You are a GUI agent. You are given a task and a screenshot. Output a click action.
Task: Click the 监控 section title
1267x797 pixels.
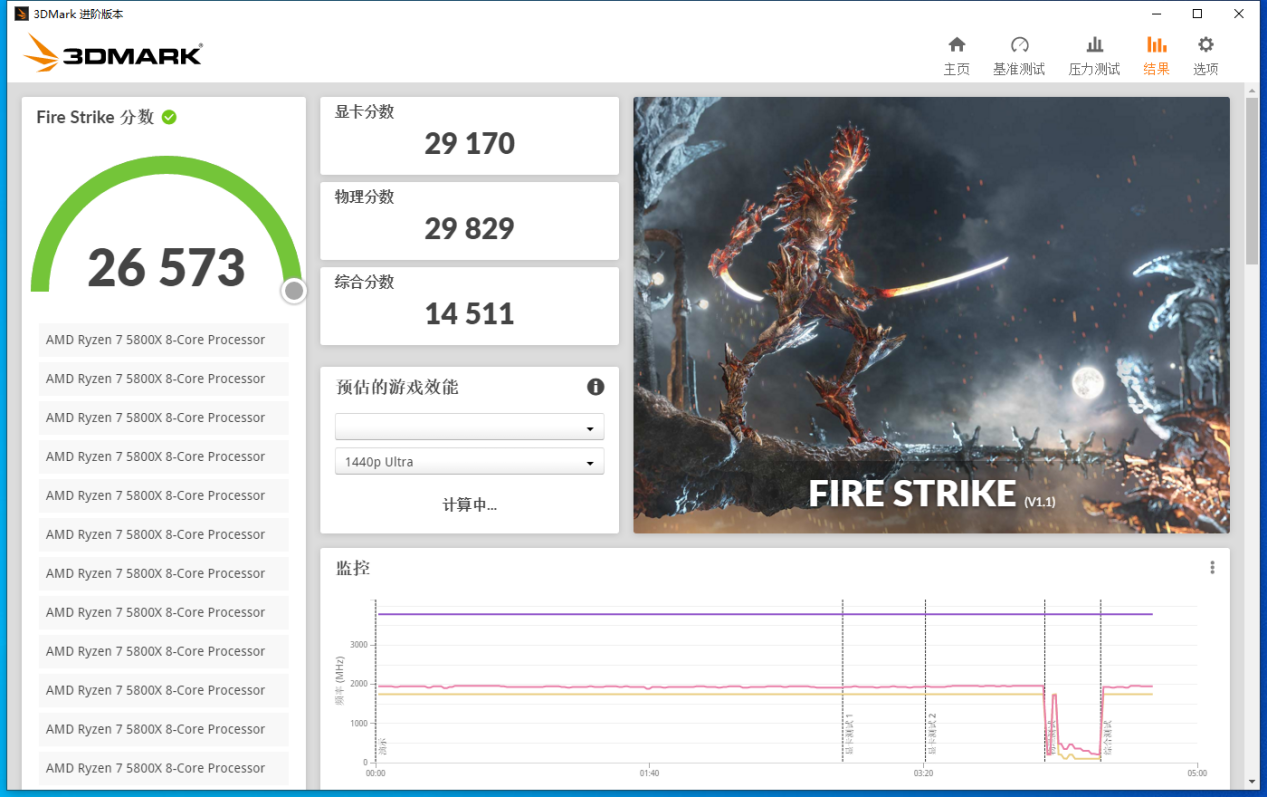353,568
